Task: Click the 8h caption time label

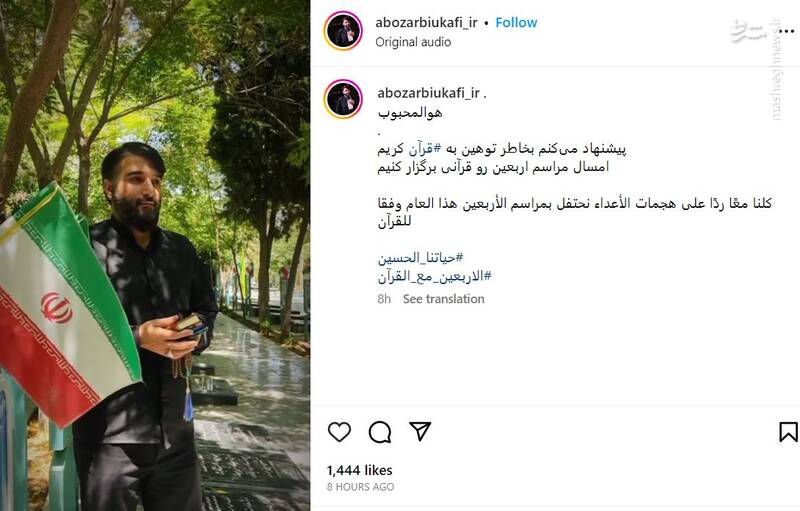Action: [384, 299]
